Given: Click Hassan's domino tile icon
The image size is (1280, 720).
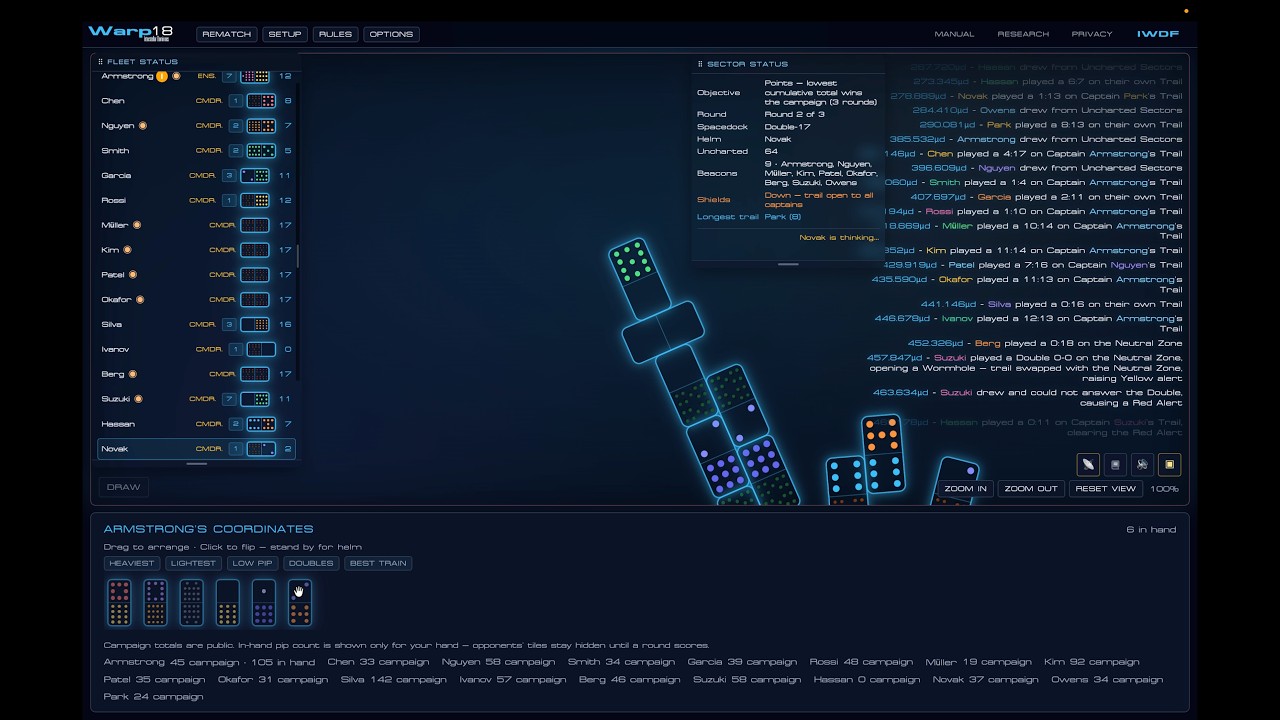Looking at the screenshot, I should (x=261, y=424).
